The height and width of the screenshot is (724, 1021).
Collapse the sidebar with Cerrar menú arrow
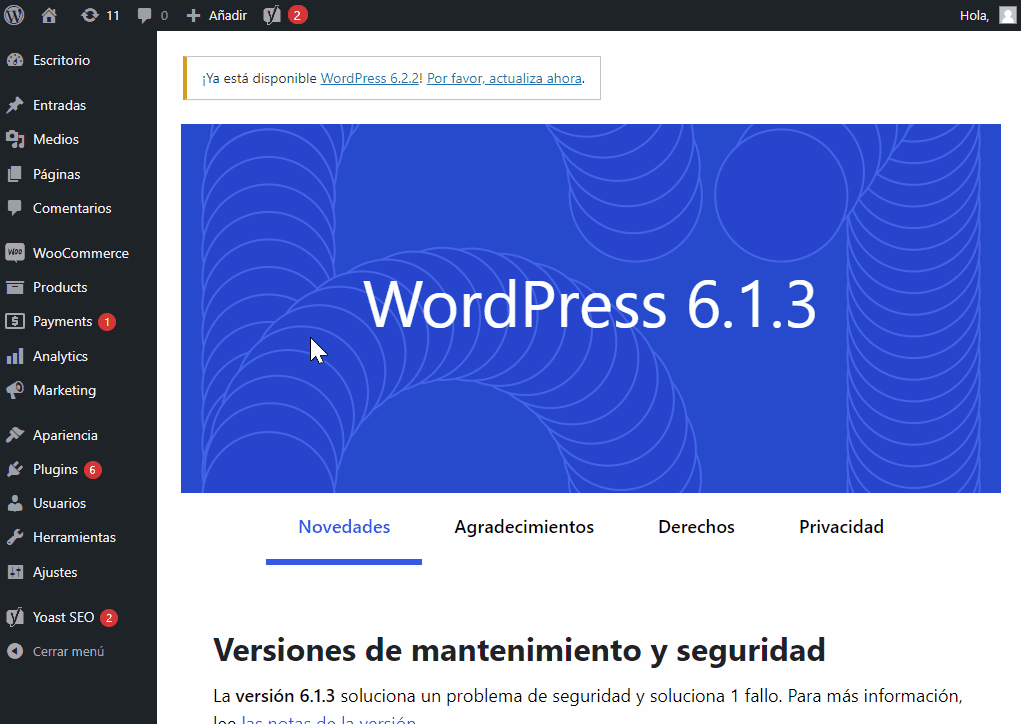click(15, 651)
